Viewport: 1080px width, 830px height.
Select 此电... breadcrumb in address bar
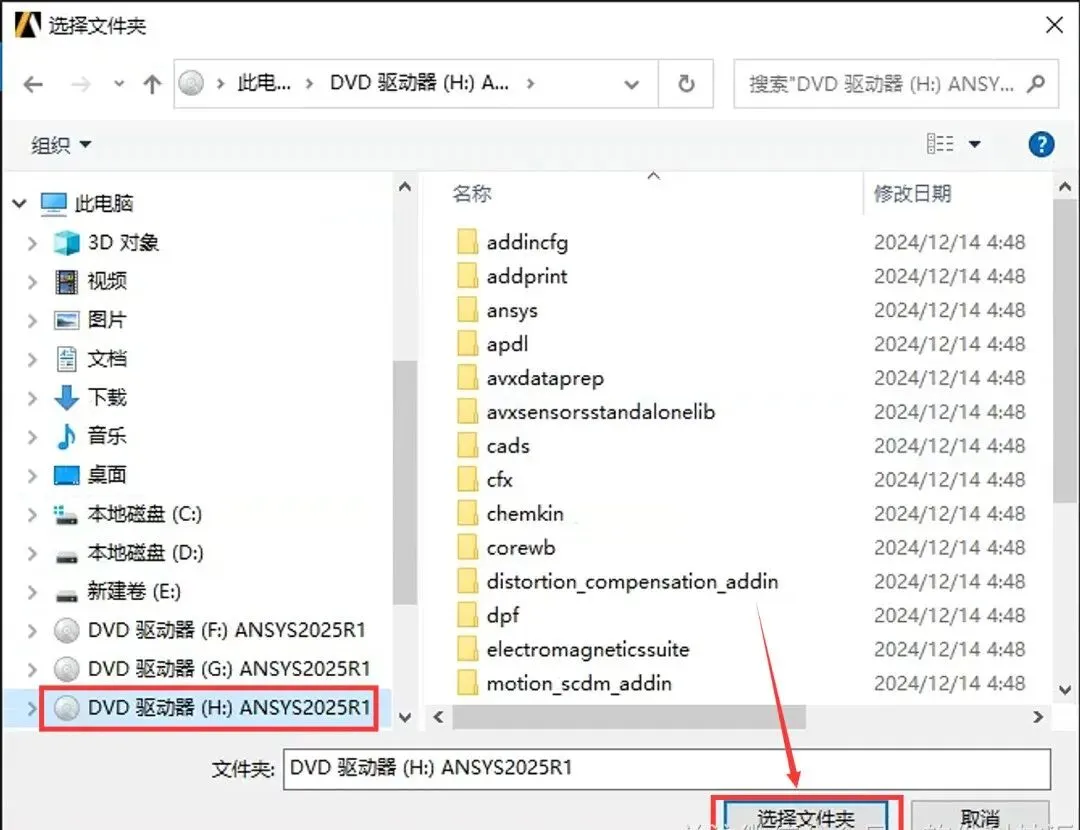(264, 83)
